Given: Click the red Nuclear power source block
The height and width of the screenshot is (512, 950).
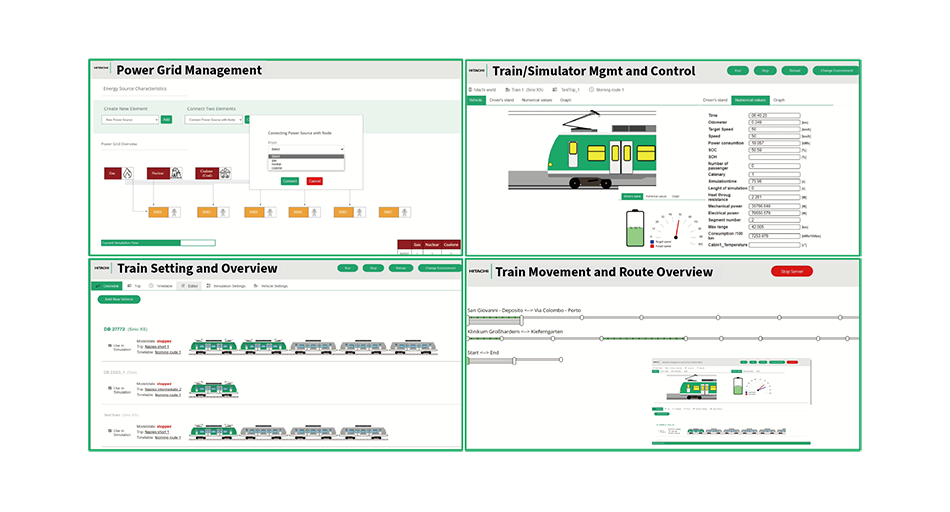Looking at the screenshot, I should coord(158,173).
